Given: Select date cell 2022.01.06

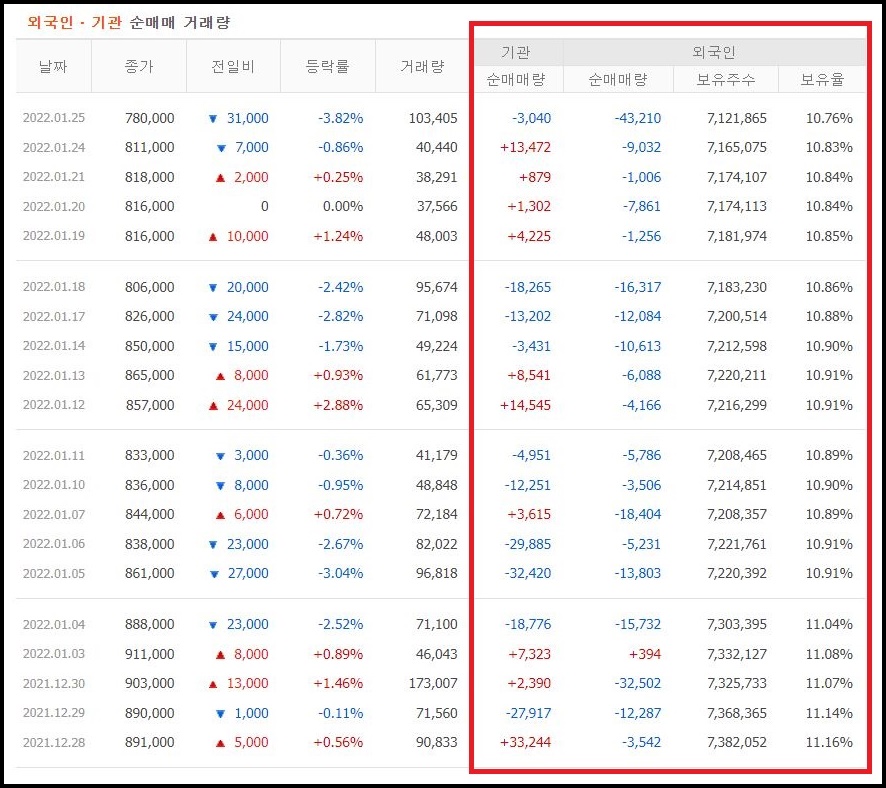Looking at the screenshot, I should [54, 543].
